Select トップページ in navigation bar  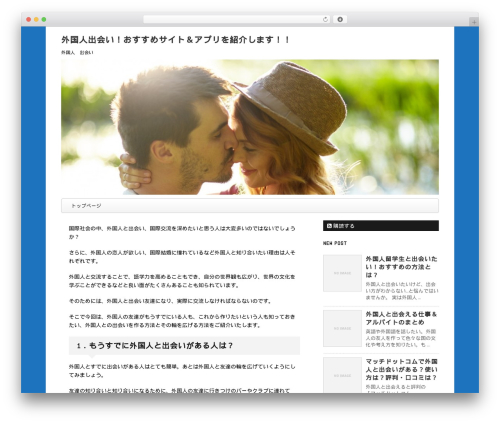(86, 206)
